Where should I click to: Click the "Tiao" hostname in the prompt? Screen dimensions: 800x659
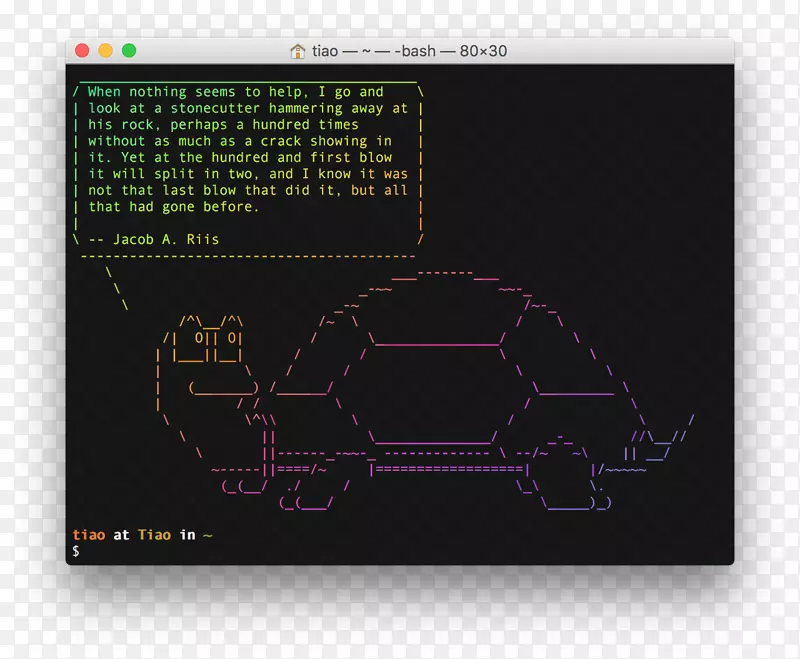tap(157, 534)
